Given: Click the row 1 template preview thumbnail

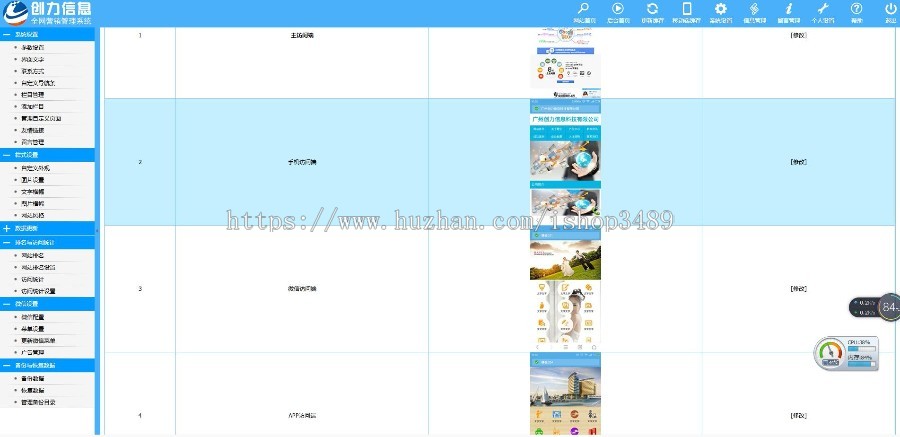Looking at the screenshot, I should pos(565,63).
